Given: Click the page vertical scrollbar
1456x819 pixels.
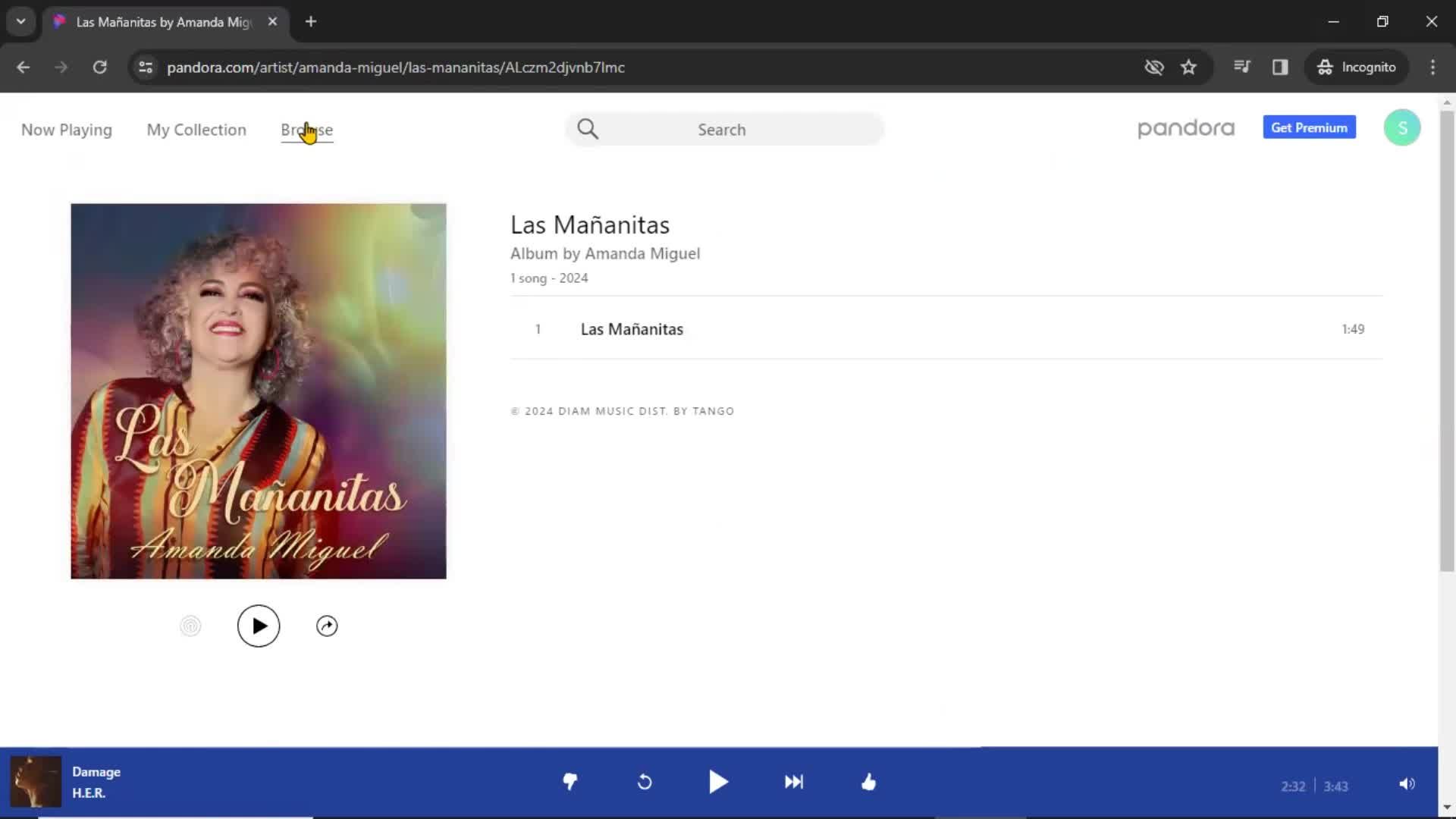Looking at the screenshot, I should coord(1447,341).
